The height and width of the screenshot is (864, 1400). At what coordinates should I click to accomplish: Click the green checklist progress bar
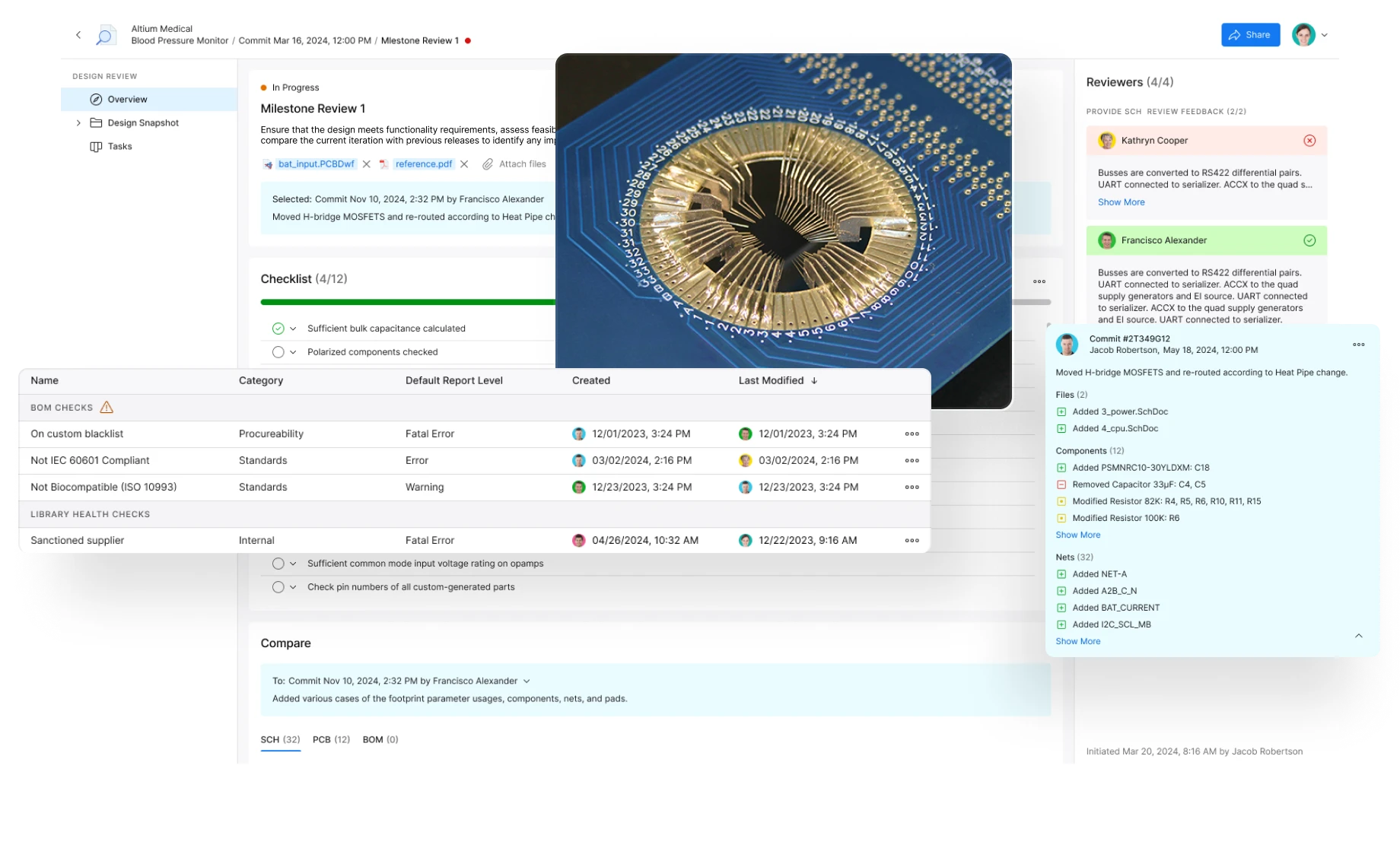click(x=408, y=302)
